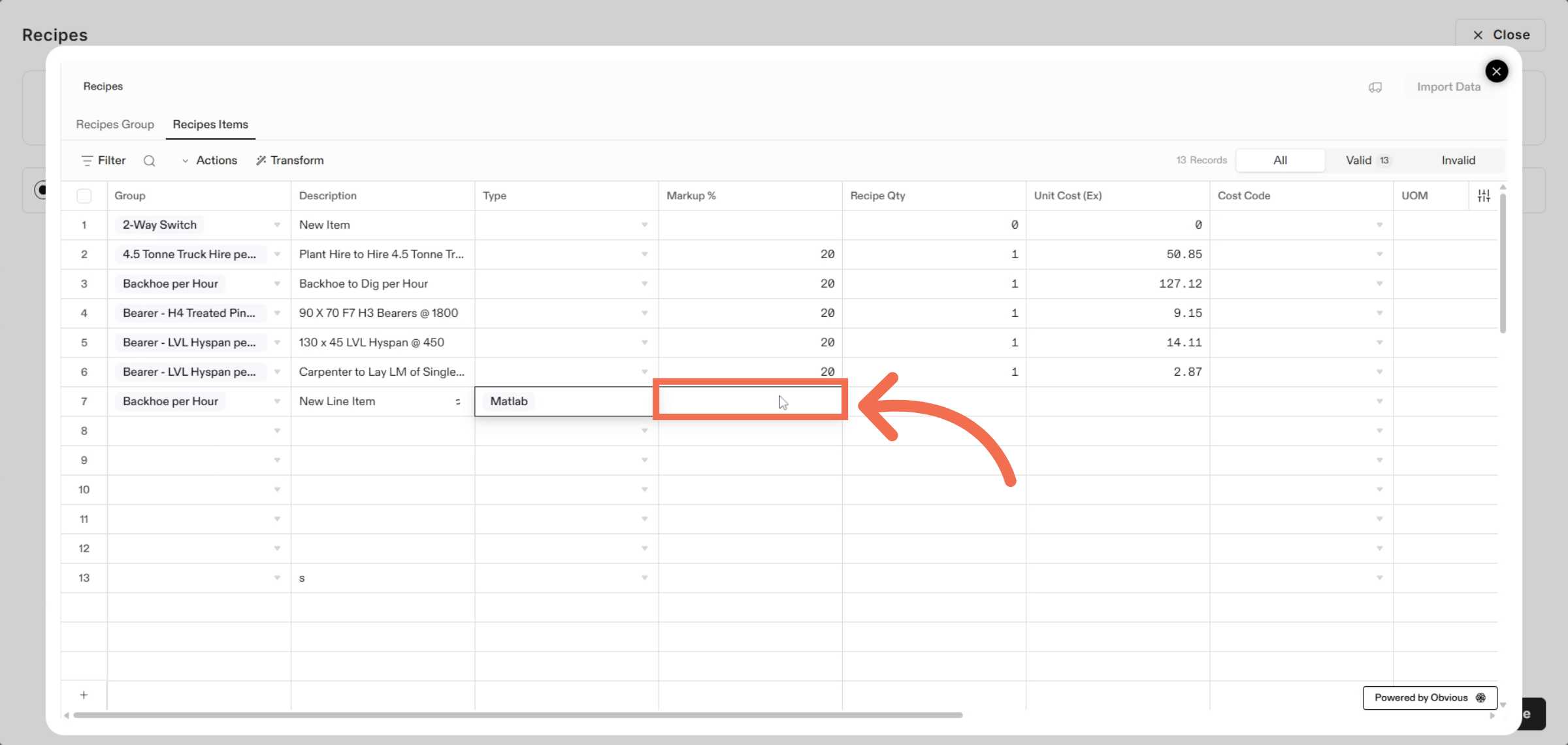Image resolution: width=1568 pixels, height=745 pixels.
Task: Click the search magnifier icon
Action: tap(149, 161)
